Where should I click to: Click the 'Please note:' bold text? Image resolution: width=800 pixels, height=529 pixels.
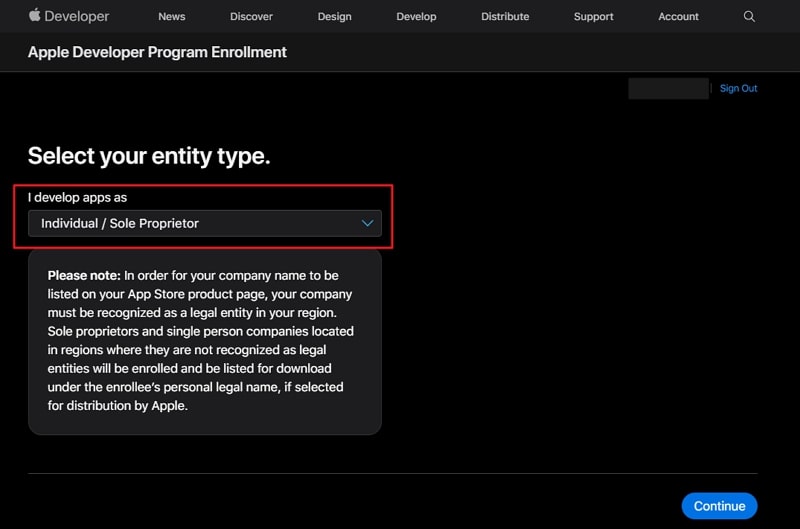[84, 275]
